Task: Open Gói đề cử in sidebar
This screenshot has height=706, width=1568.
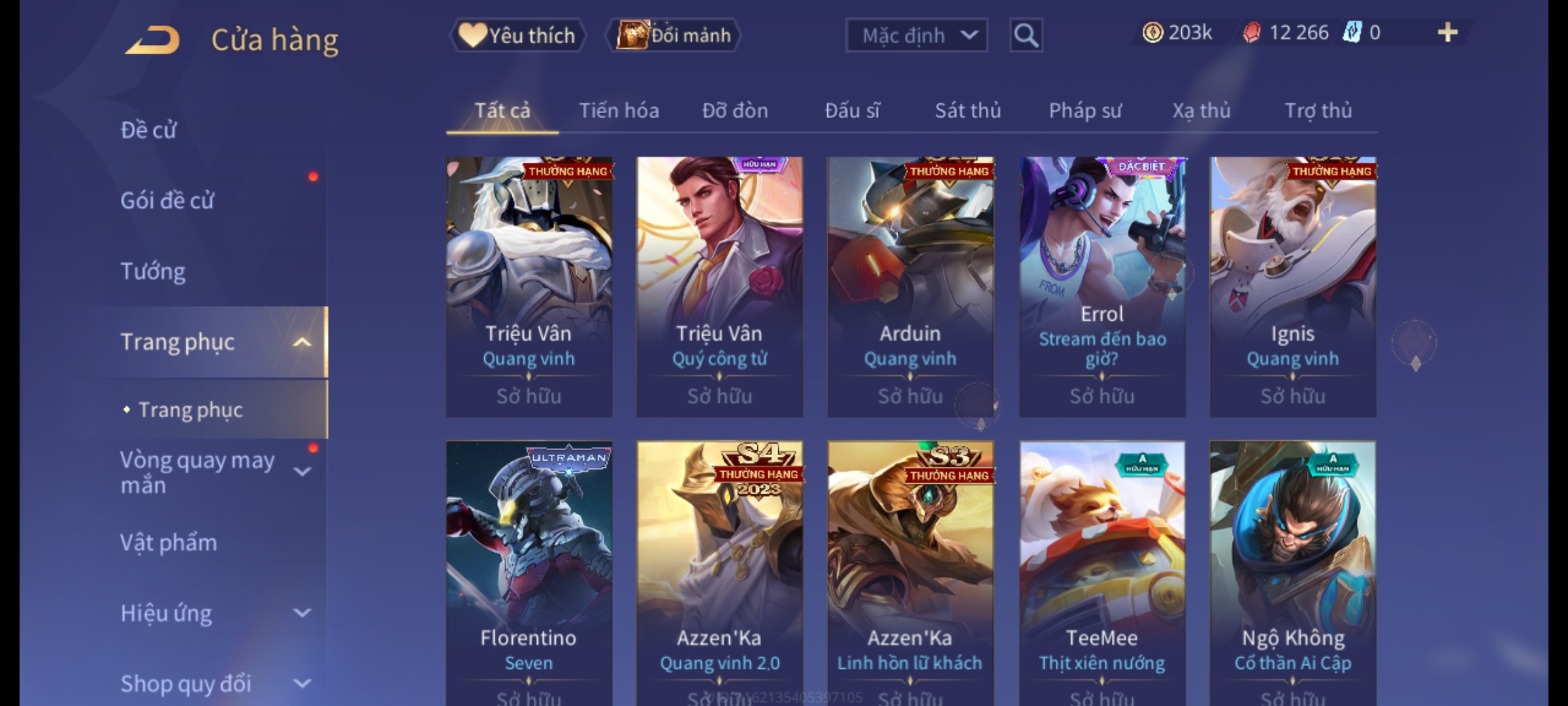Action: pyautogui.click(x=167, y=200)
